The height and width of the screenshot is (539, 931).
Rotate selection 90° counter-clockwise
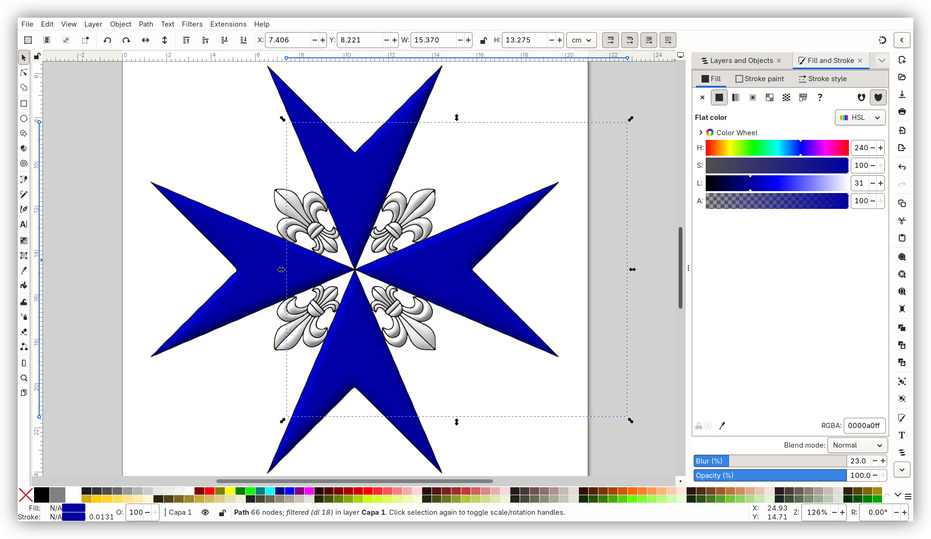tap(107, 40)
